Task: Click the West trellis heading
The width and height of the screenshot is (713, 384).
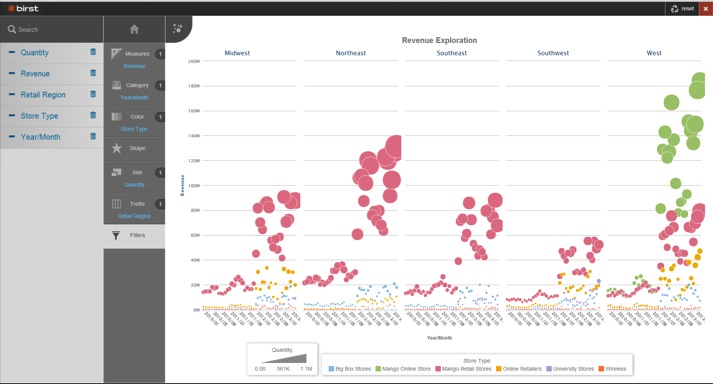Action: click(654, 53)
